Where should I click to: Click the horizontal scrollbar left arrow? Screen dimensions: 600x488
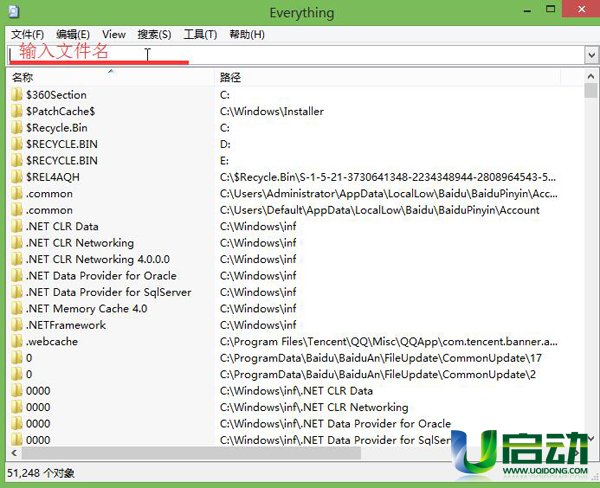(x=14, y=453)
